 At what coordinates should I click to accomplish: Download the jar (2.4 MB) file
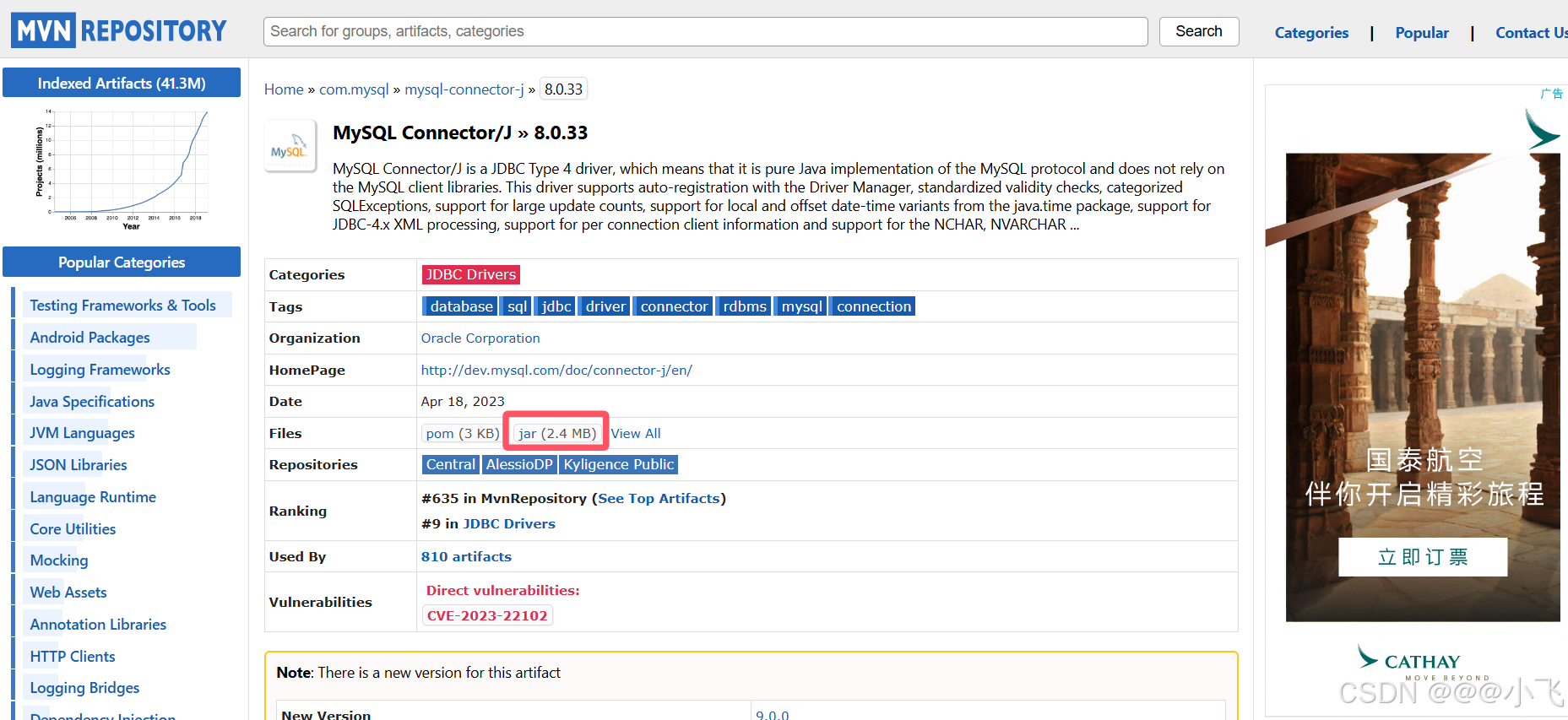coord(557,433)
